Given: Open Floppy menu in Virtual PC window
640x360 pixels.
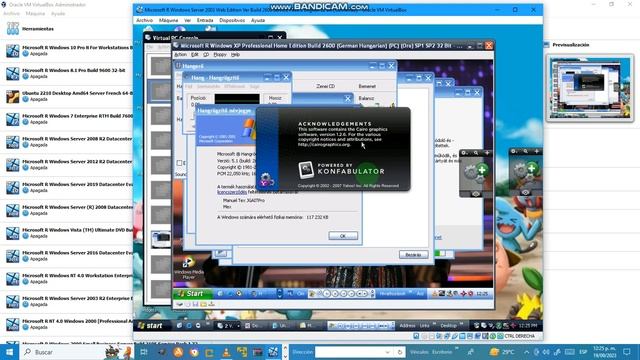Looking at the screenshot, I should 220,54.
